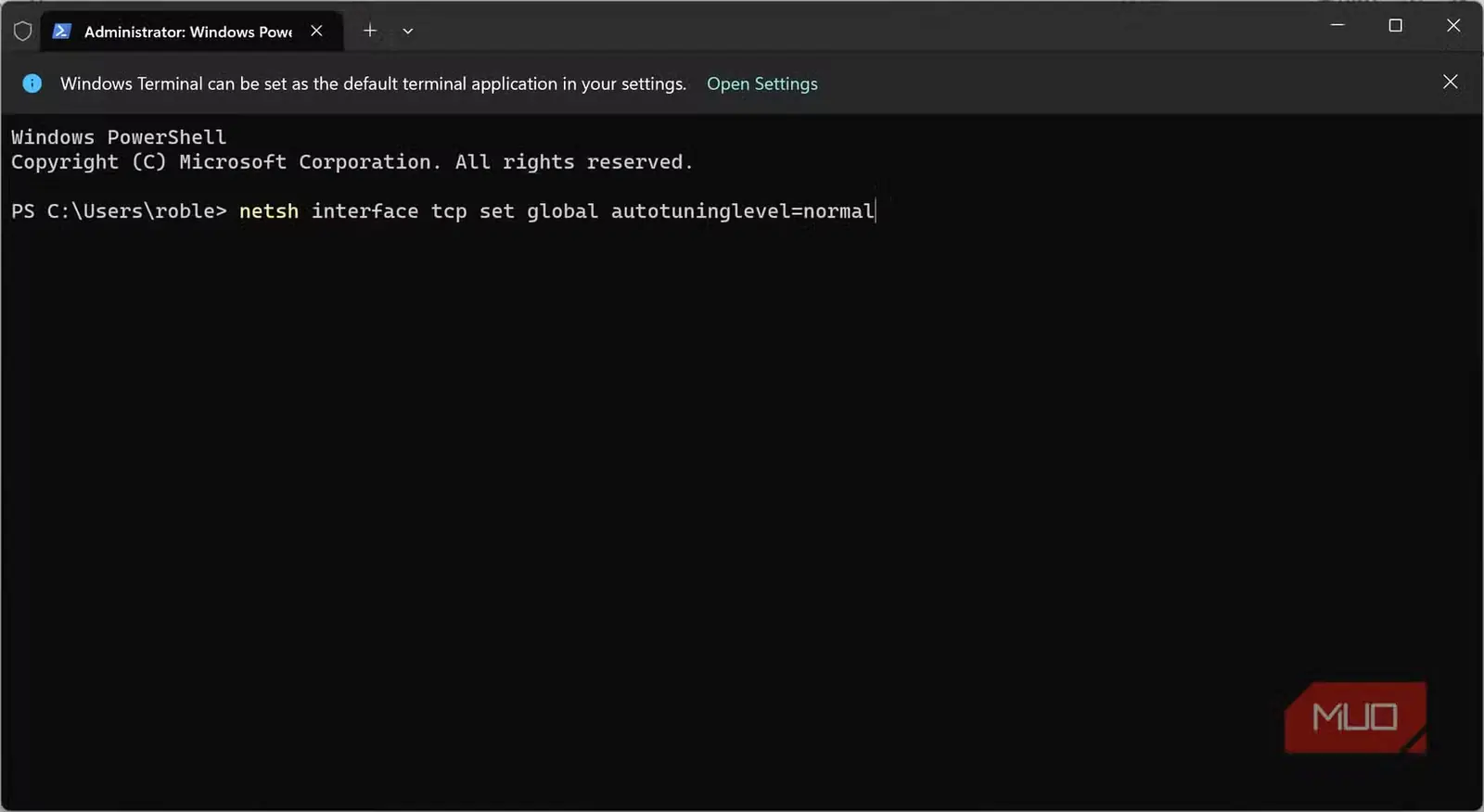Click the blue info icon in the notification
This screenshot has height=812, width=1484.
[x=32, y=83]
